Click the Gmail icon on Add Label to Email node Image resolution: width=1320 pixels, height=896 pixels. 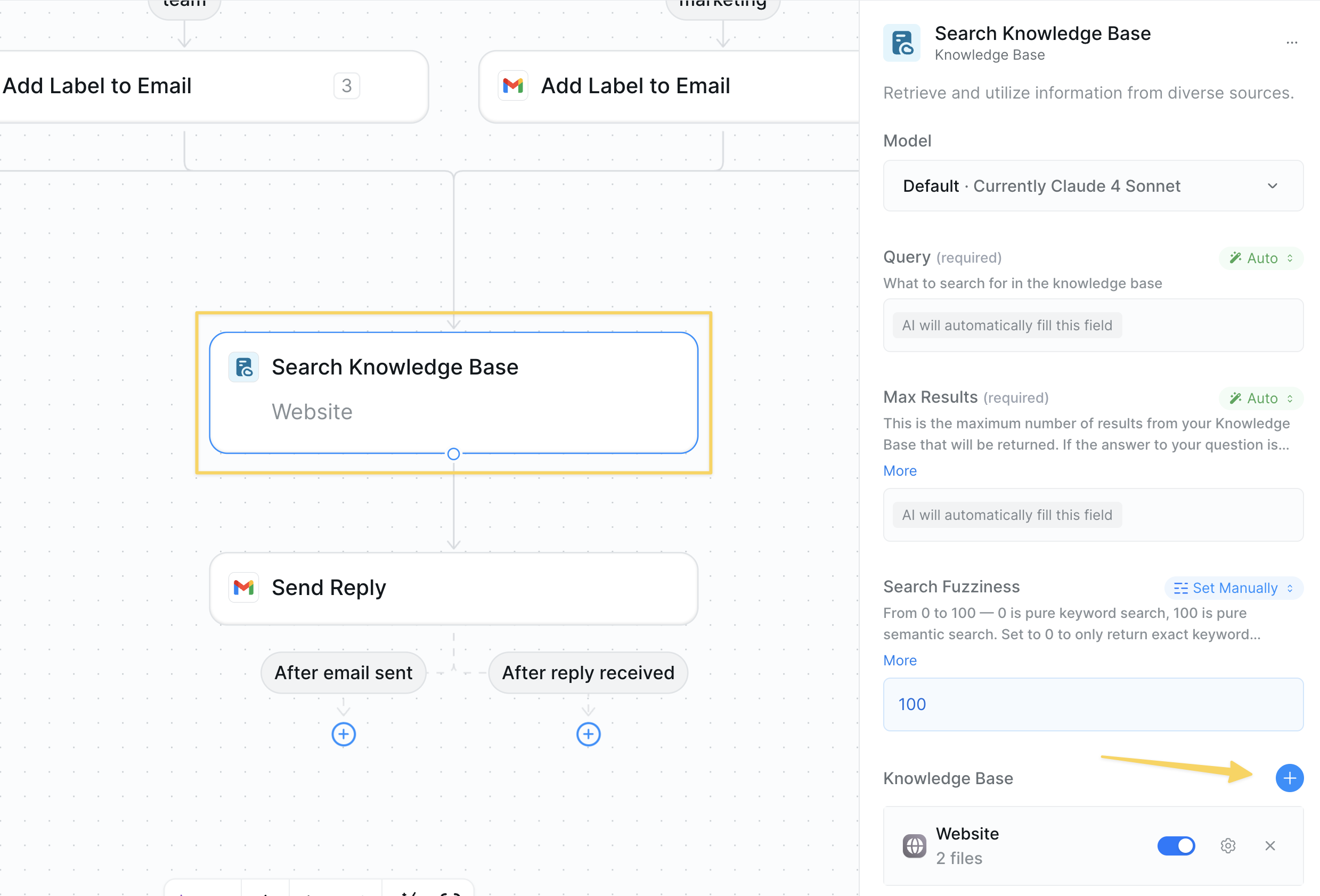[x=513, y=86]
